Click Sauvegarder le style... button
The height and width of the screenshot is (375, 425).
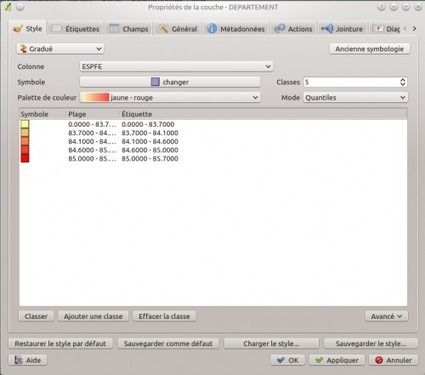371,343
